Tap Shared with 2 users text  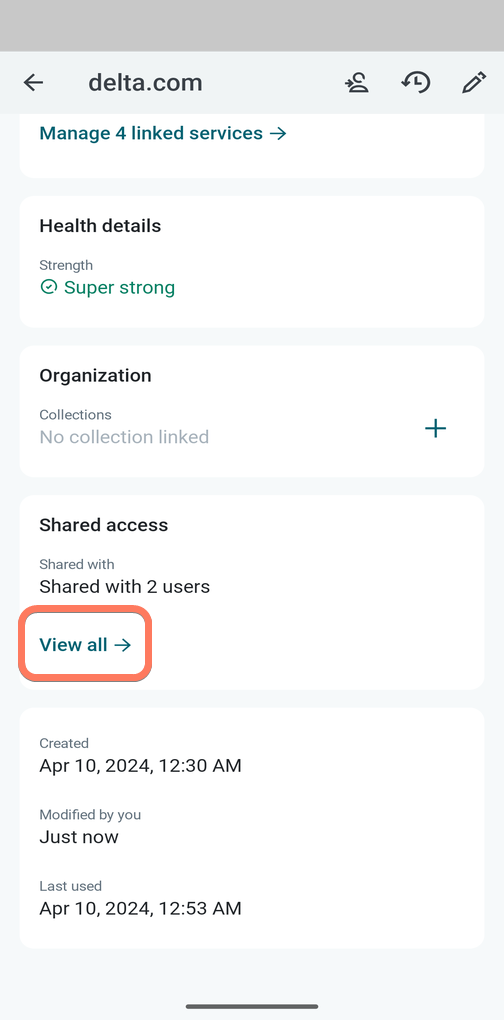pos(125,586)
